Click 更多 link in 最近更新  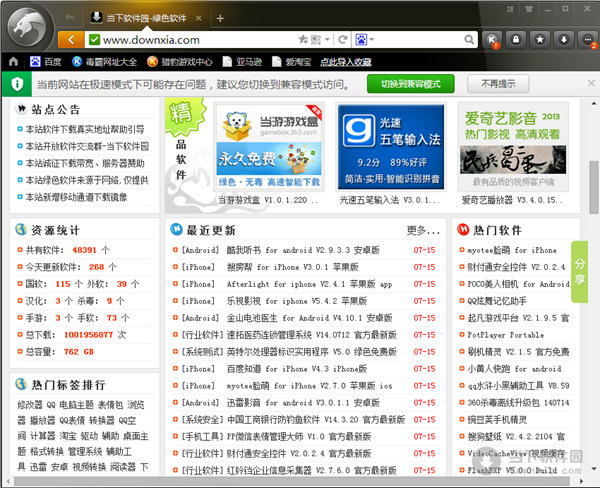coord(423,230)
